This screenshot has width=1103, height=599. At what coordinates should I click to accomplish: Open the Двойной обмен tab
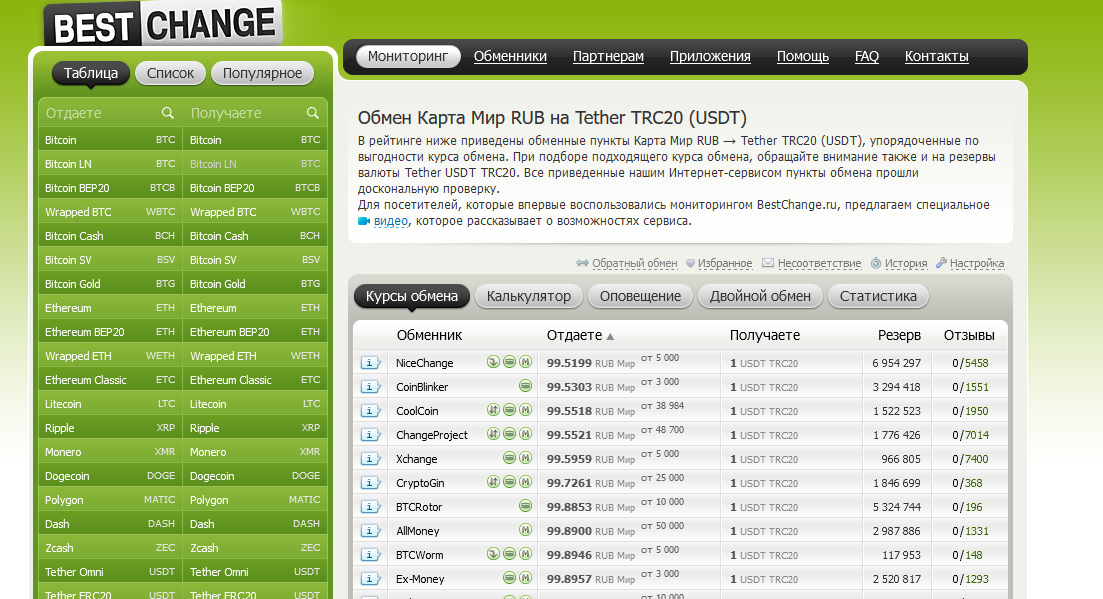760,296
